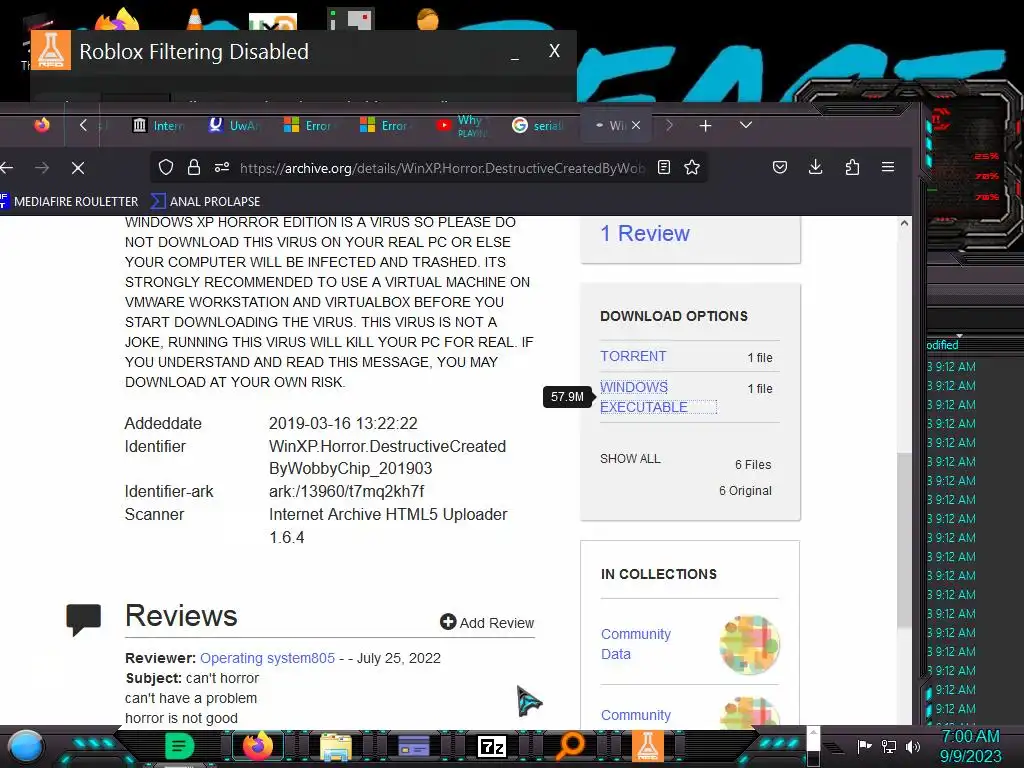Open the volume speaker icon in tray
Viewport: 1024px width, 768px height.
(912, 746)
